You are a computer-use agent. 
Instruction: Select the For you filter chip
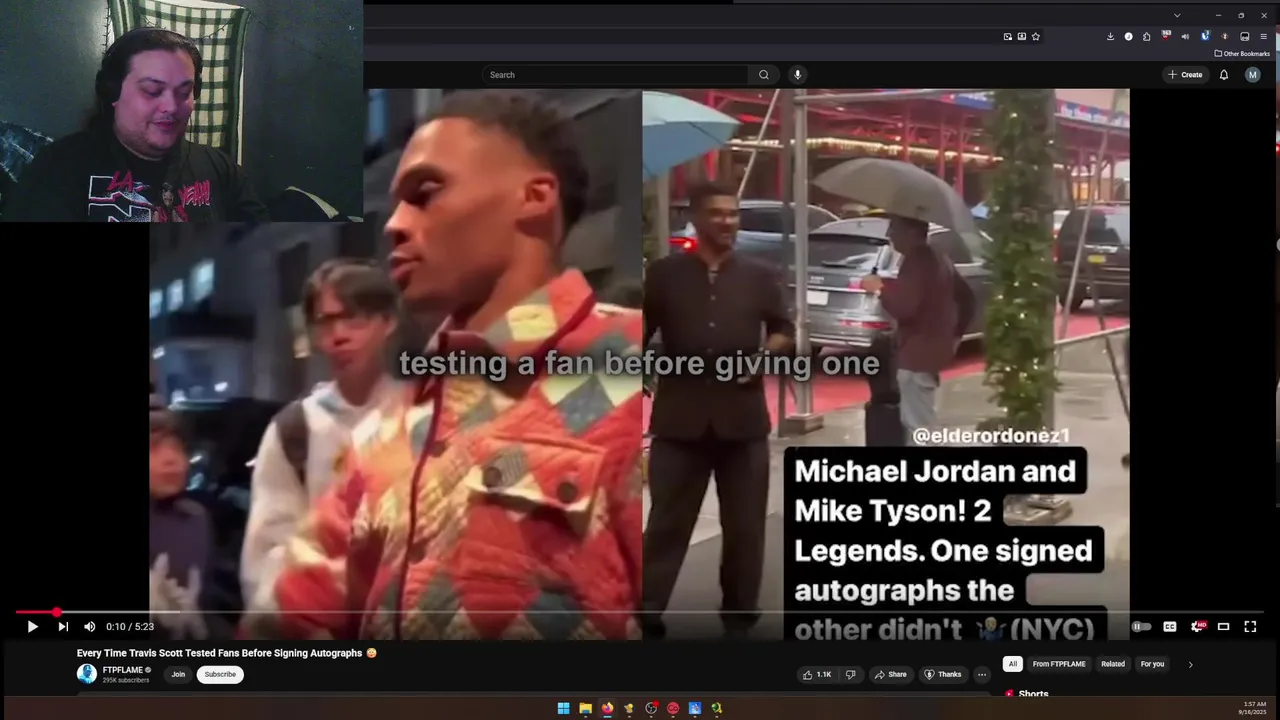(1152, 664)
